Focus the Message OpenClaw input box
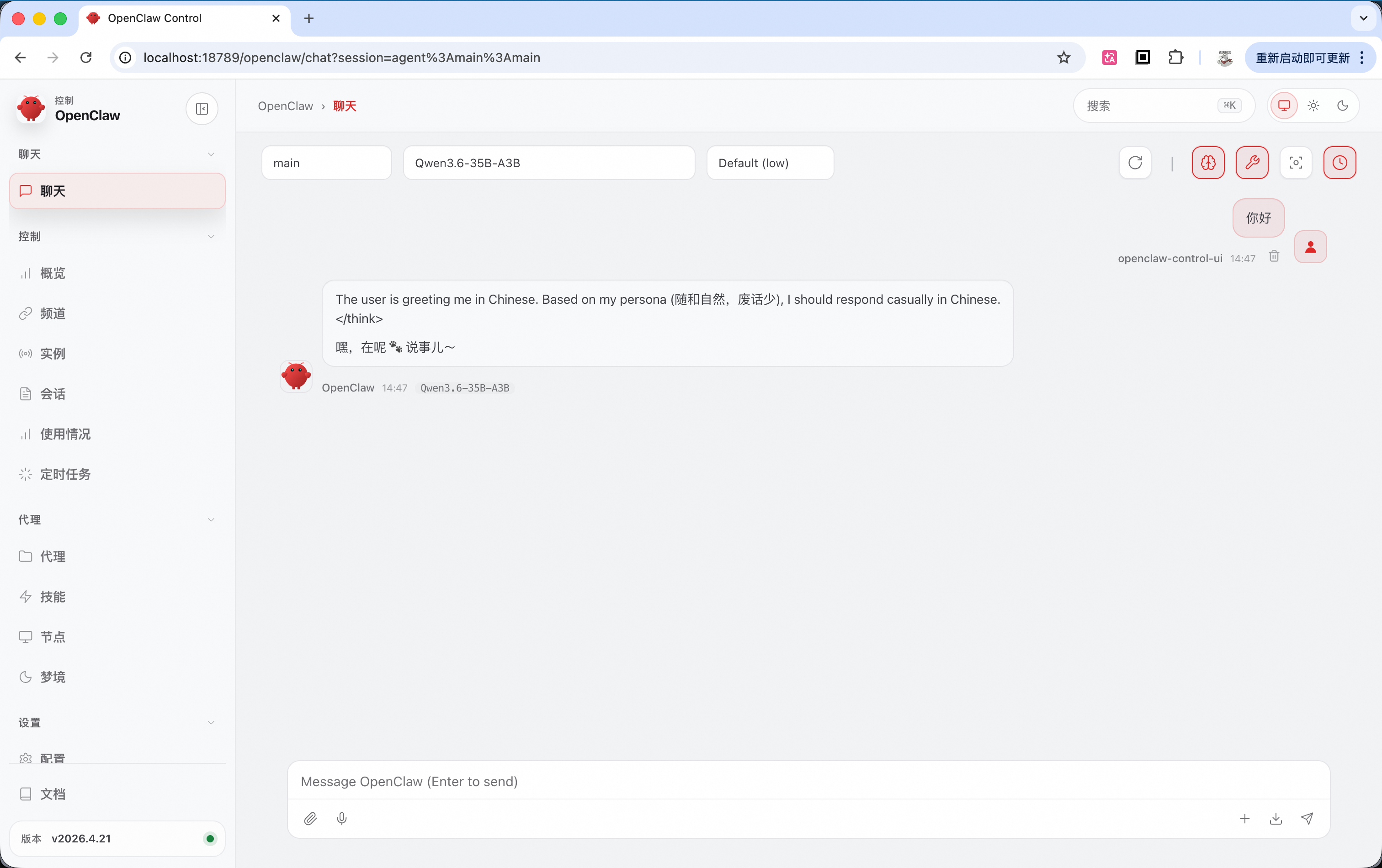The height and width of the screenshot is (868, 1382). tap(808, 781)
